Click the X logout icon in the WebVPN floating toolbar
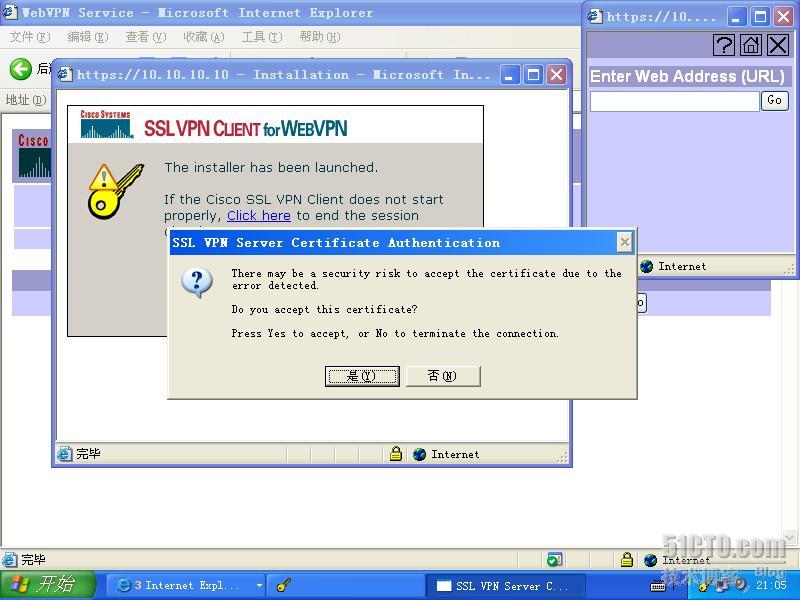The width and height of the screenshot is (800, 600). coord(778,45)
